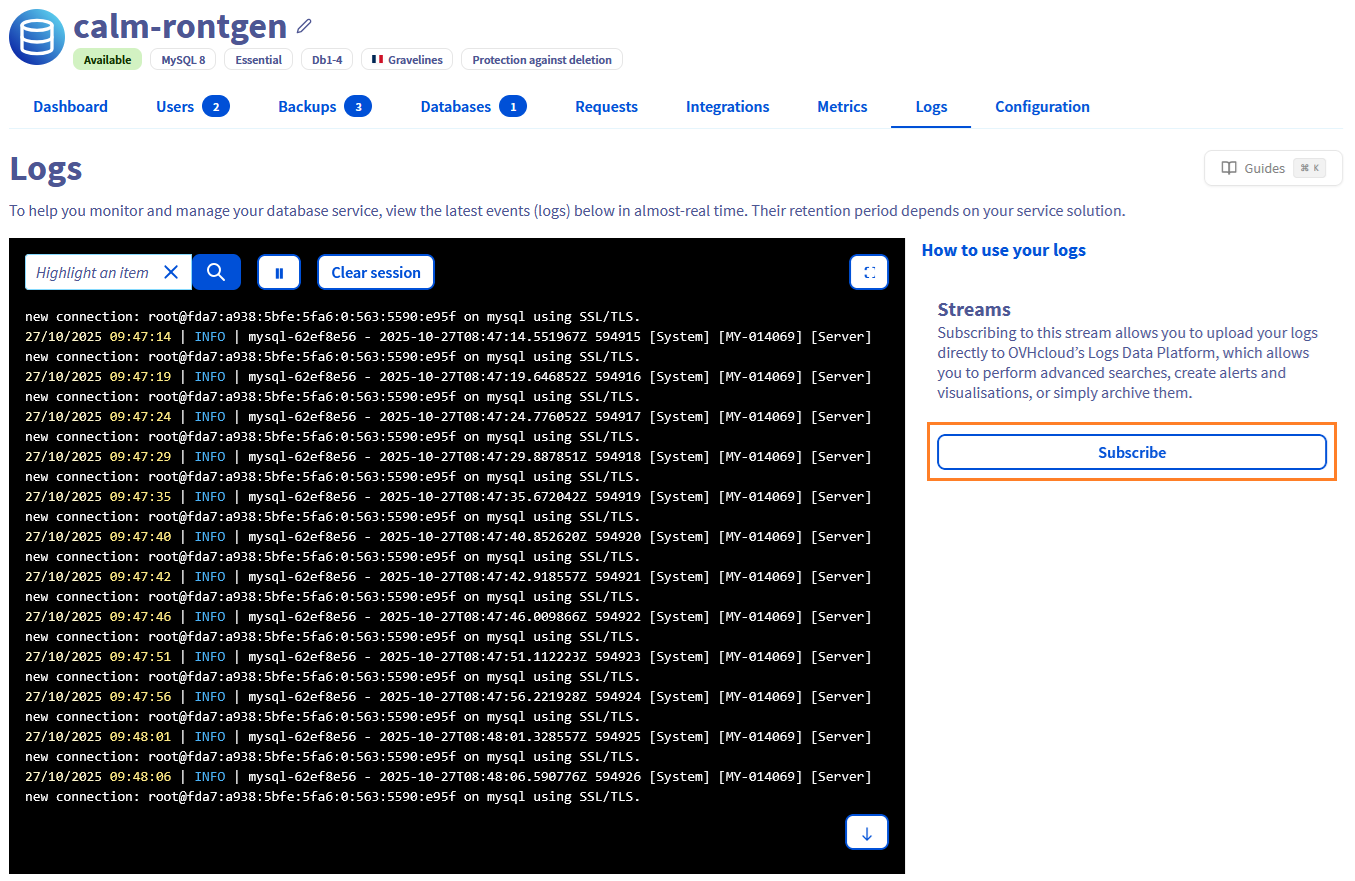Click the search magnifier icon in logs
This screenshot has height=881, width=1355.
click(216, 271)
